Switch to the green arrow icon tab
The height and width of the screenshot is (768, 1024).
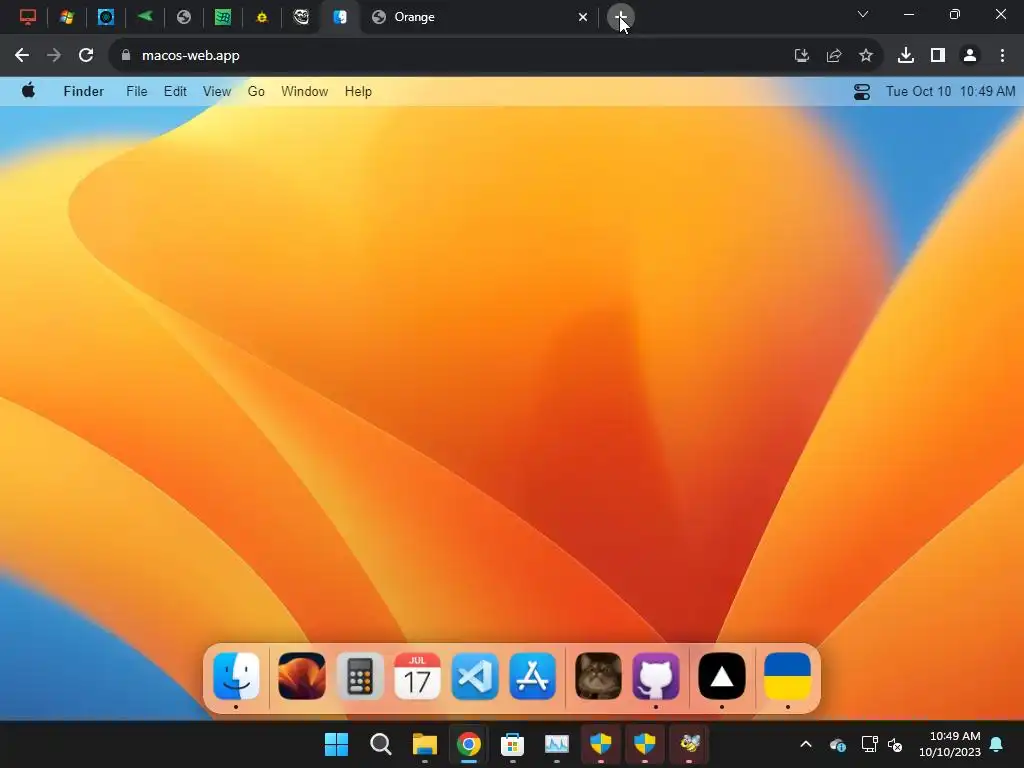pos(145,17)
